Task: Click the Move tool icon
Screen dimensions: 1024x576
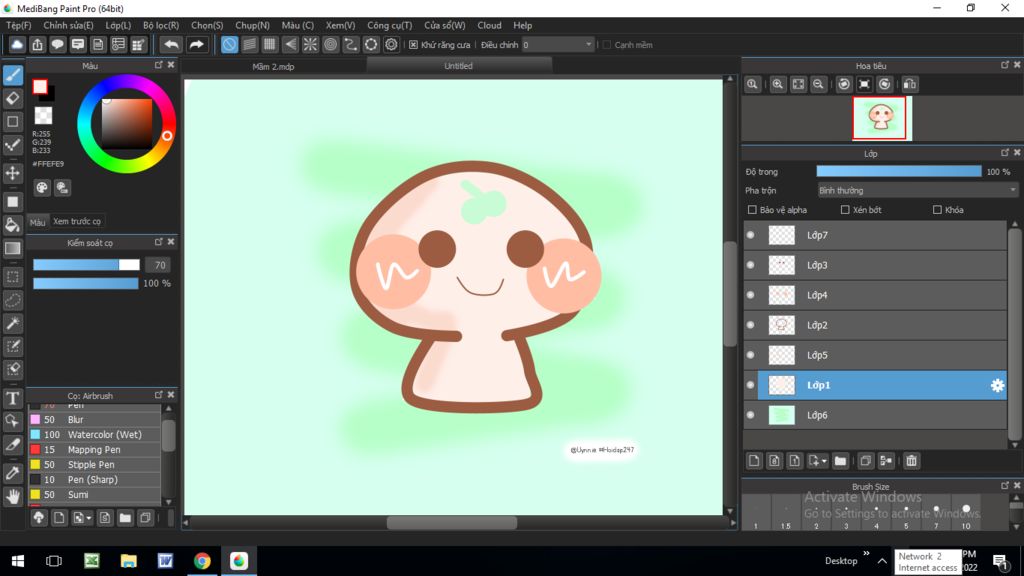Action: click(x=13, y=173)
